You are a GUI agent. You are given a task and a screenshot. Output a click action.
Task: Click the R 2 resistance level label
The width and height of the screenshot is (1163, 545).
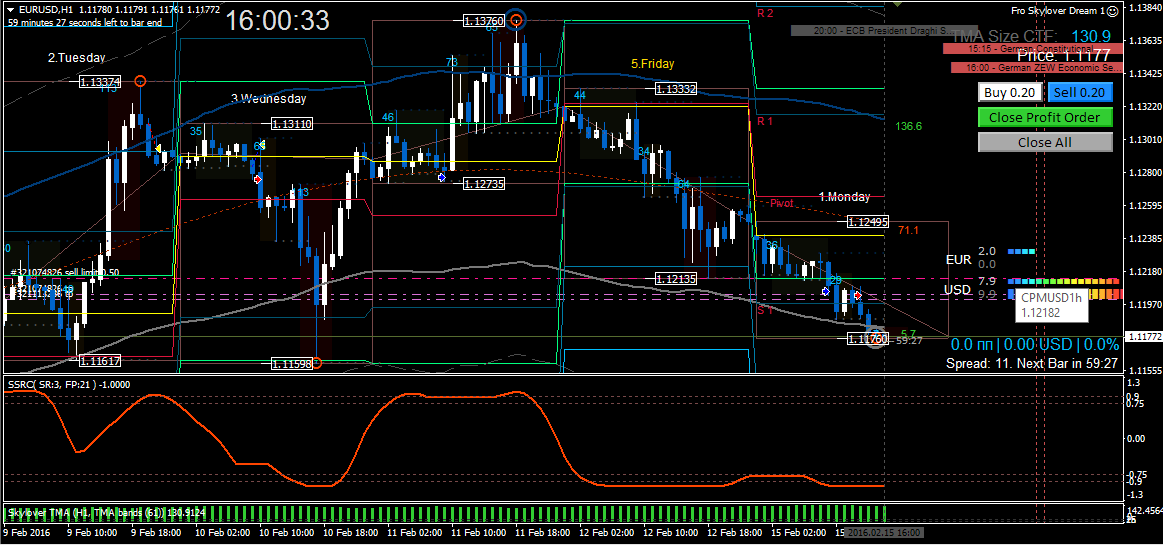(765, 13)
